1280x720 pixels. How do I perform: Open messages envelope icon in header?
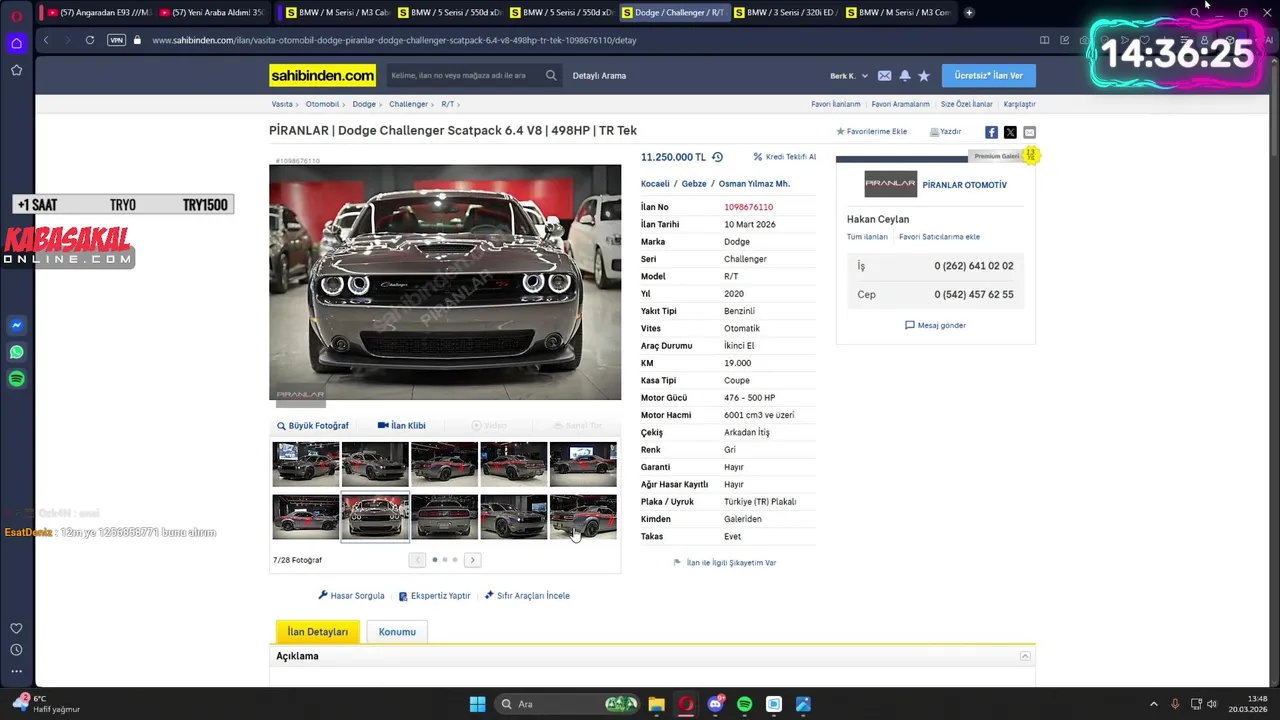point(884,76)
